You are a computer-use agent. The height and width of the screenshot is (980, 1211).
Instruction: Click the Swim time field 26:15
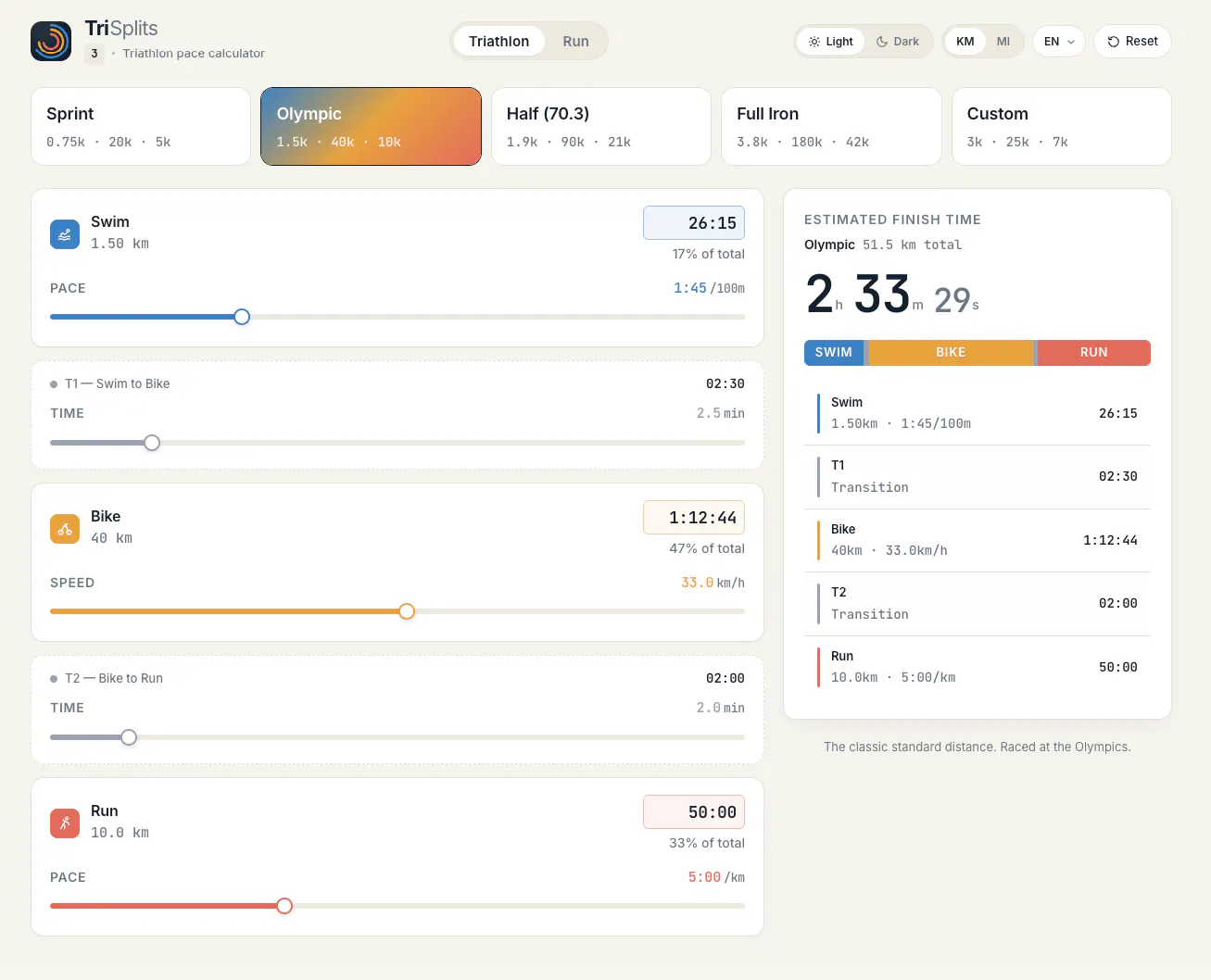[694, 223]
